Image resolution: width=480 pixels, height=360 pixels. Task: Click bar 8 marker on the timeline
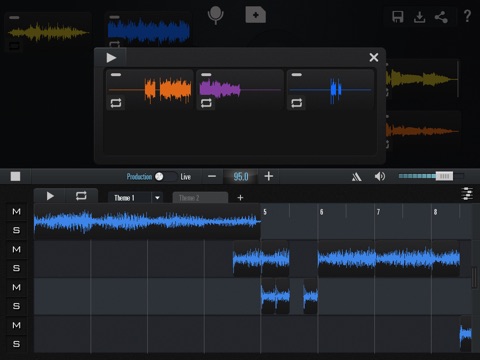[x=435, y=212]
